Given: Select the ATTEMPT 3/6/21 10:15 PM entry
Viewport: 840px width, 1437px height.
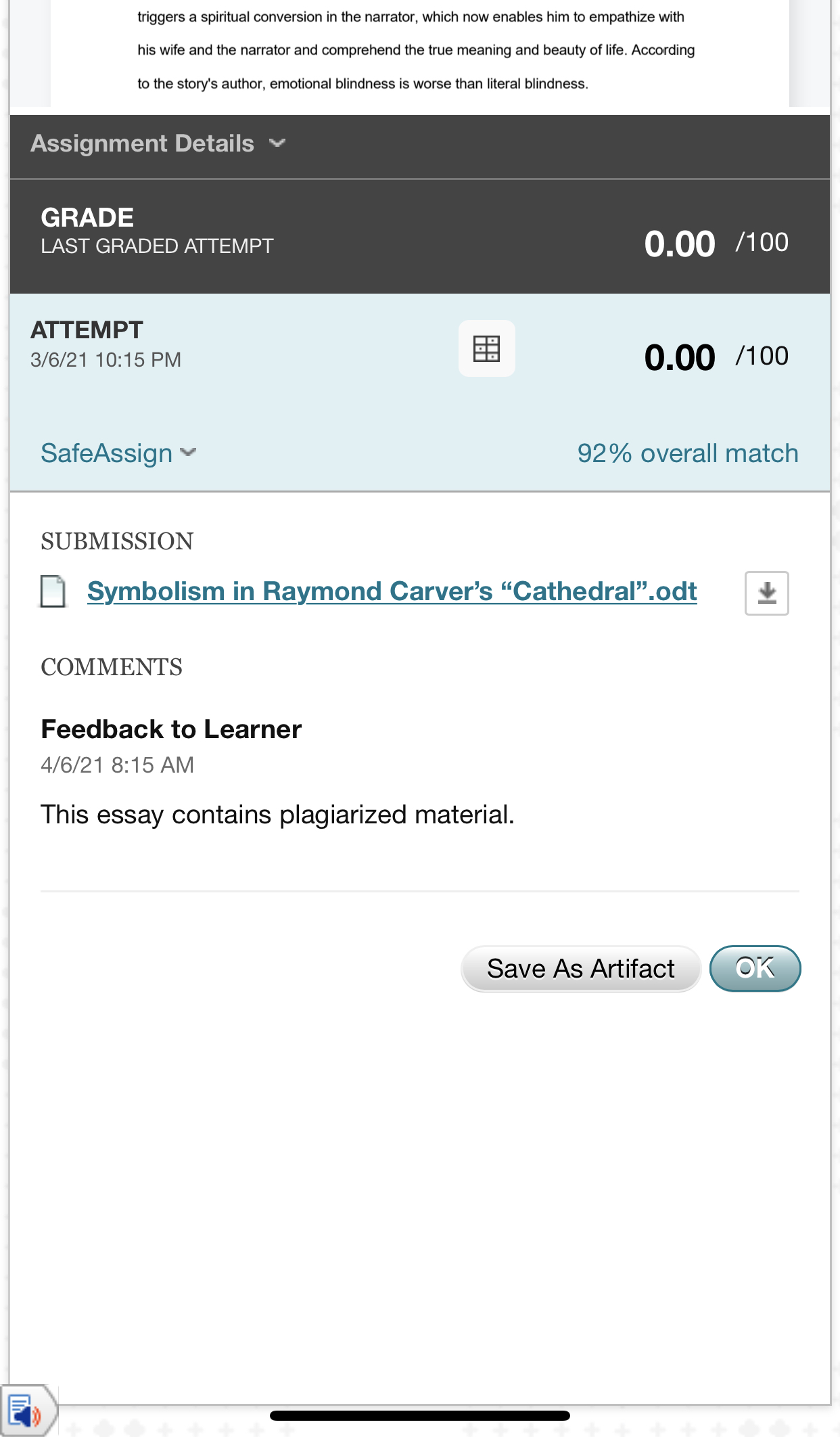Looking at the screenshot, I should click(x=106, y=345).
